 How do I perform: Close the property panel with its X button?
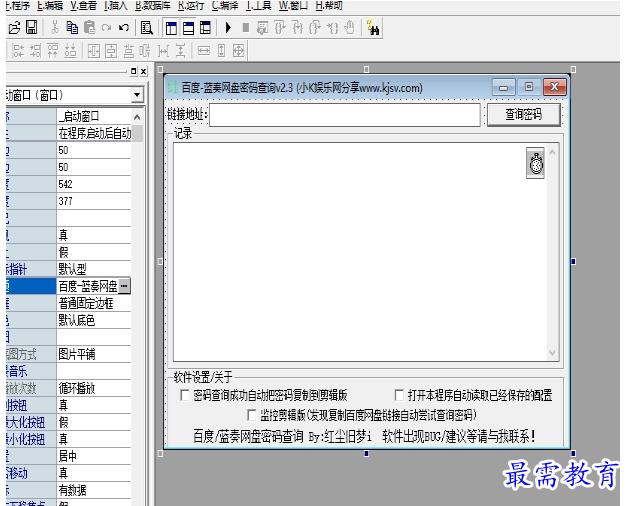coord(144,71)
